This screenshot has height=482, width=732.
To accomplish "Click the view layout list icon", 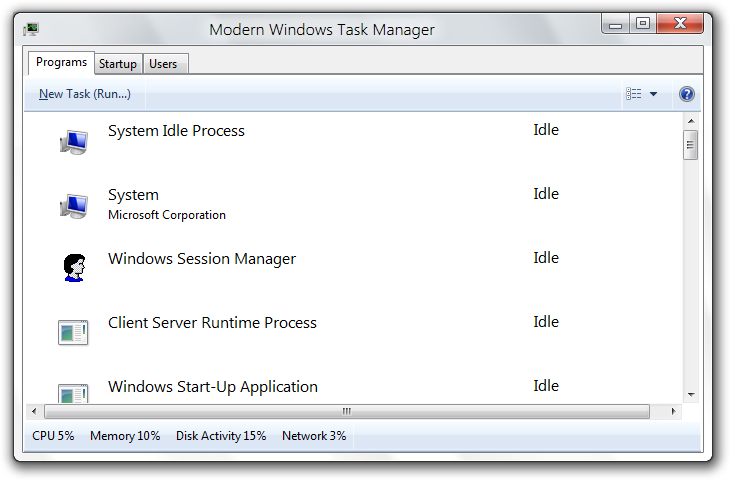I will 634,94.
